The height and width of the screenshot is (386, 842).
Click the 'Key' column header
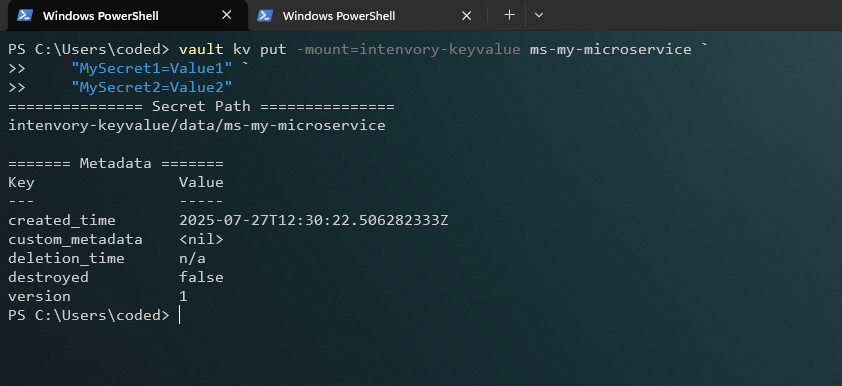[21, 183]
